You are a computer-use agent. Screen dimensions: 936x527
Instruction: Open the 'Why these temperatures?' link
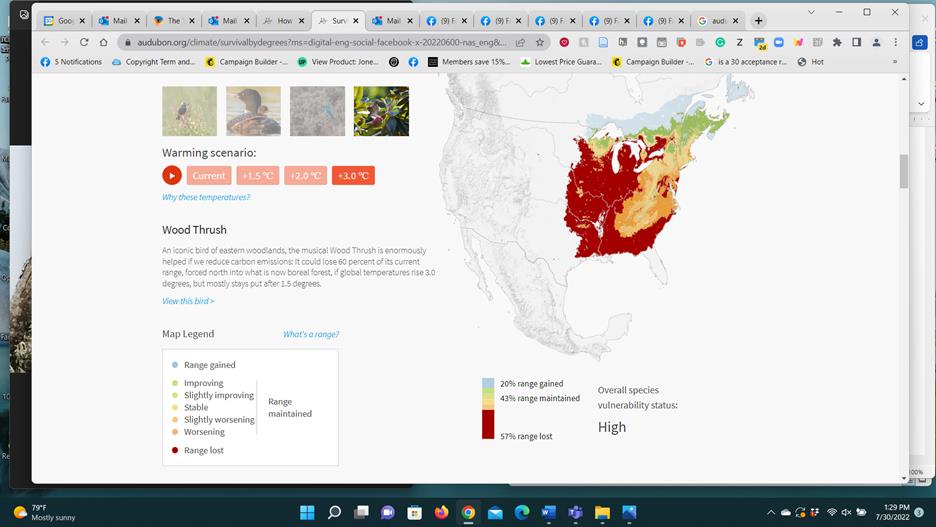tap(206, 197)
